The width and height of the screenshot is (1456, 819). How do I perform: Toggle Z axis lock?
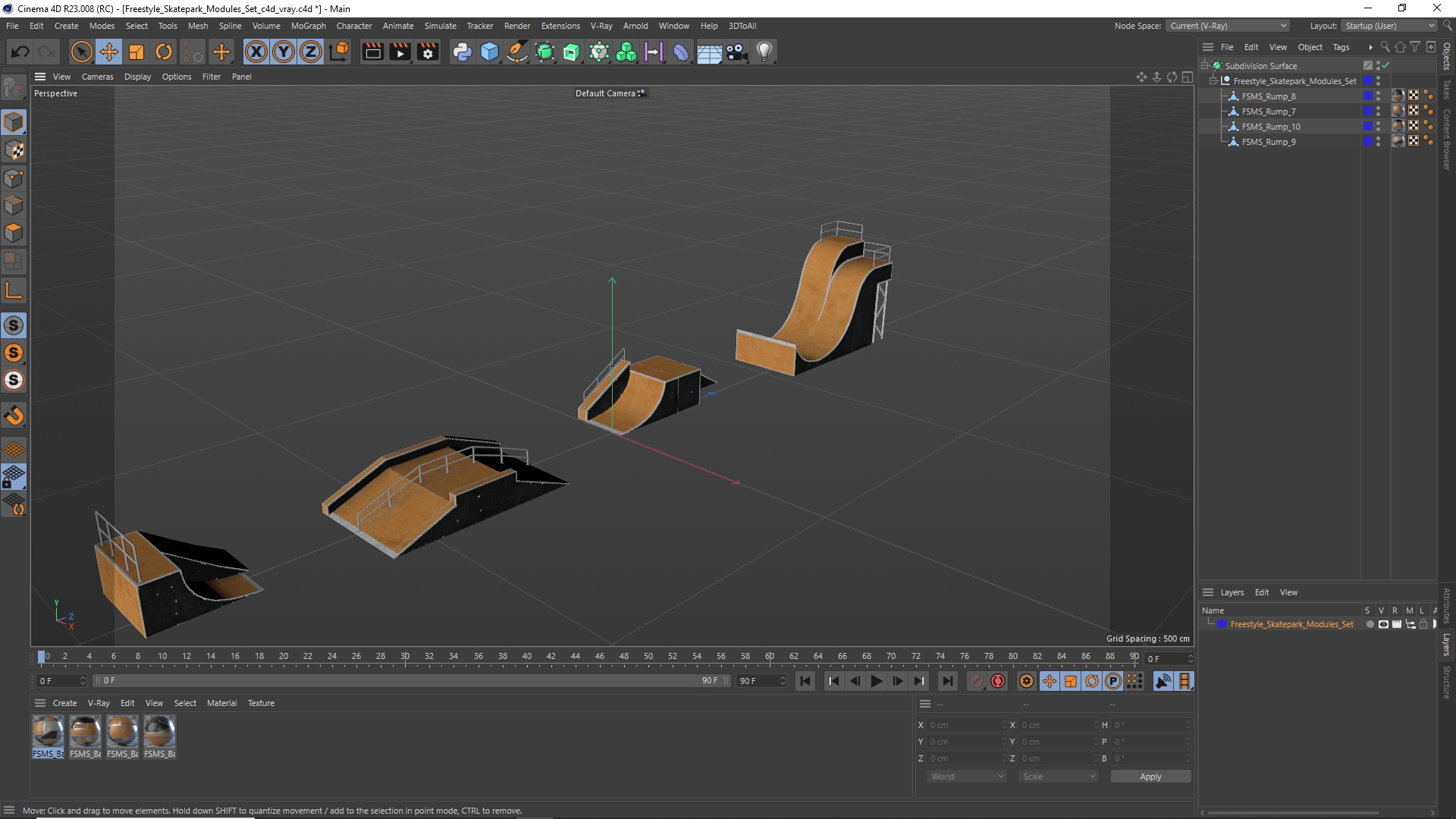point(311,52)
